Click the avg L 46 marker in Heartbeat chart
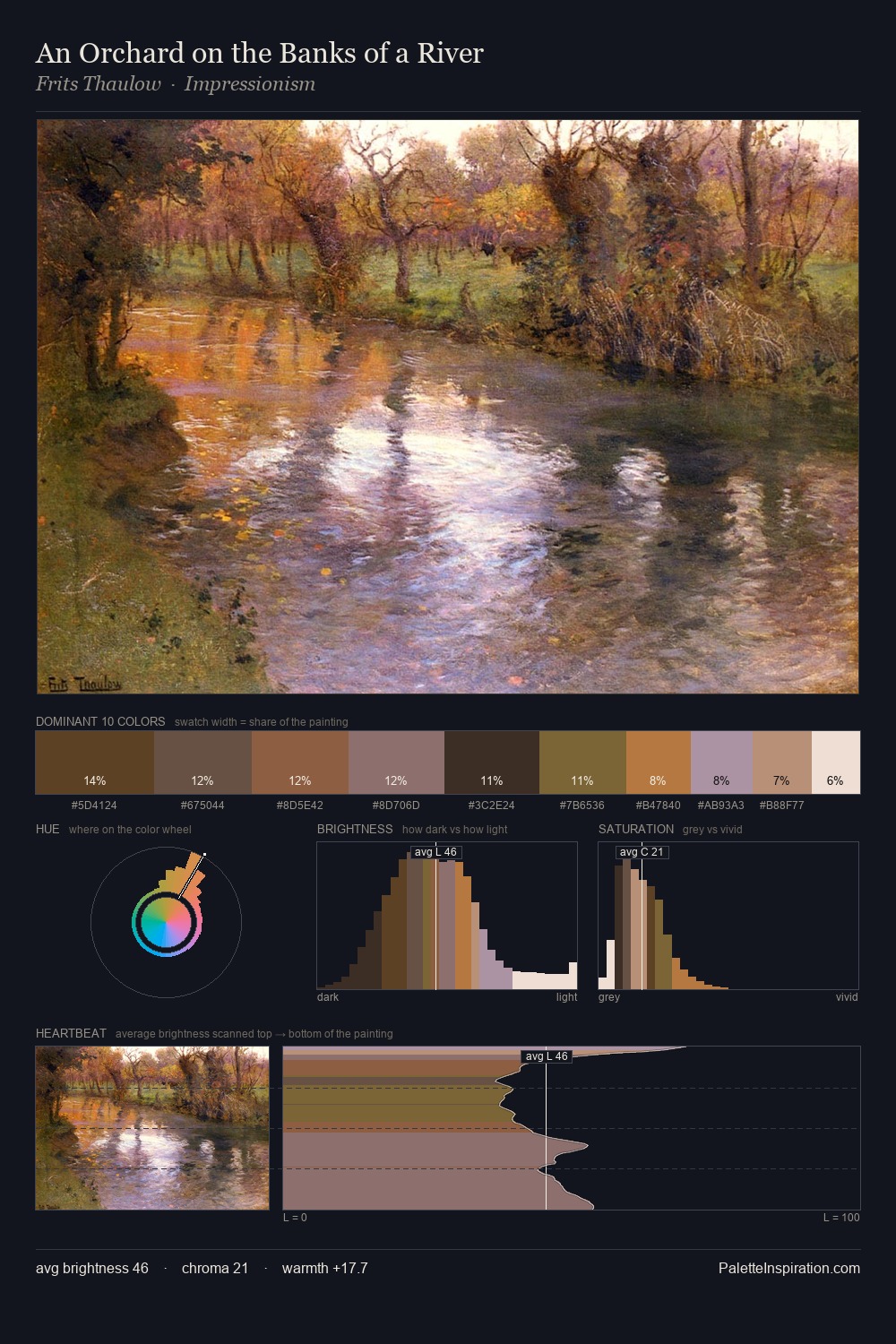 click(x=547, y=1056)
